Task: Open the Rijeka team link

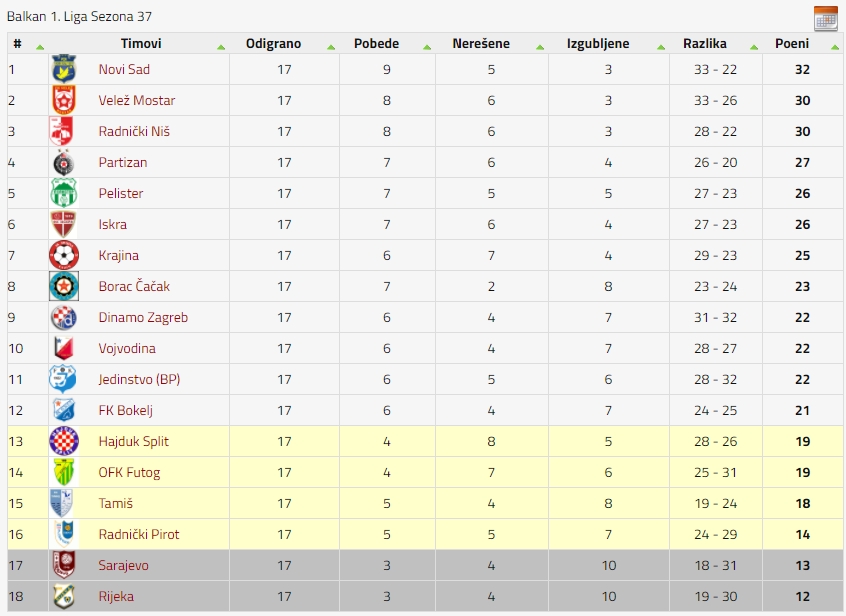Action: 116,597
